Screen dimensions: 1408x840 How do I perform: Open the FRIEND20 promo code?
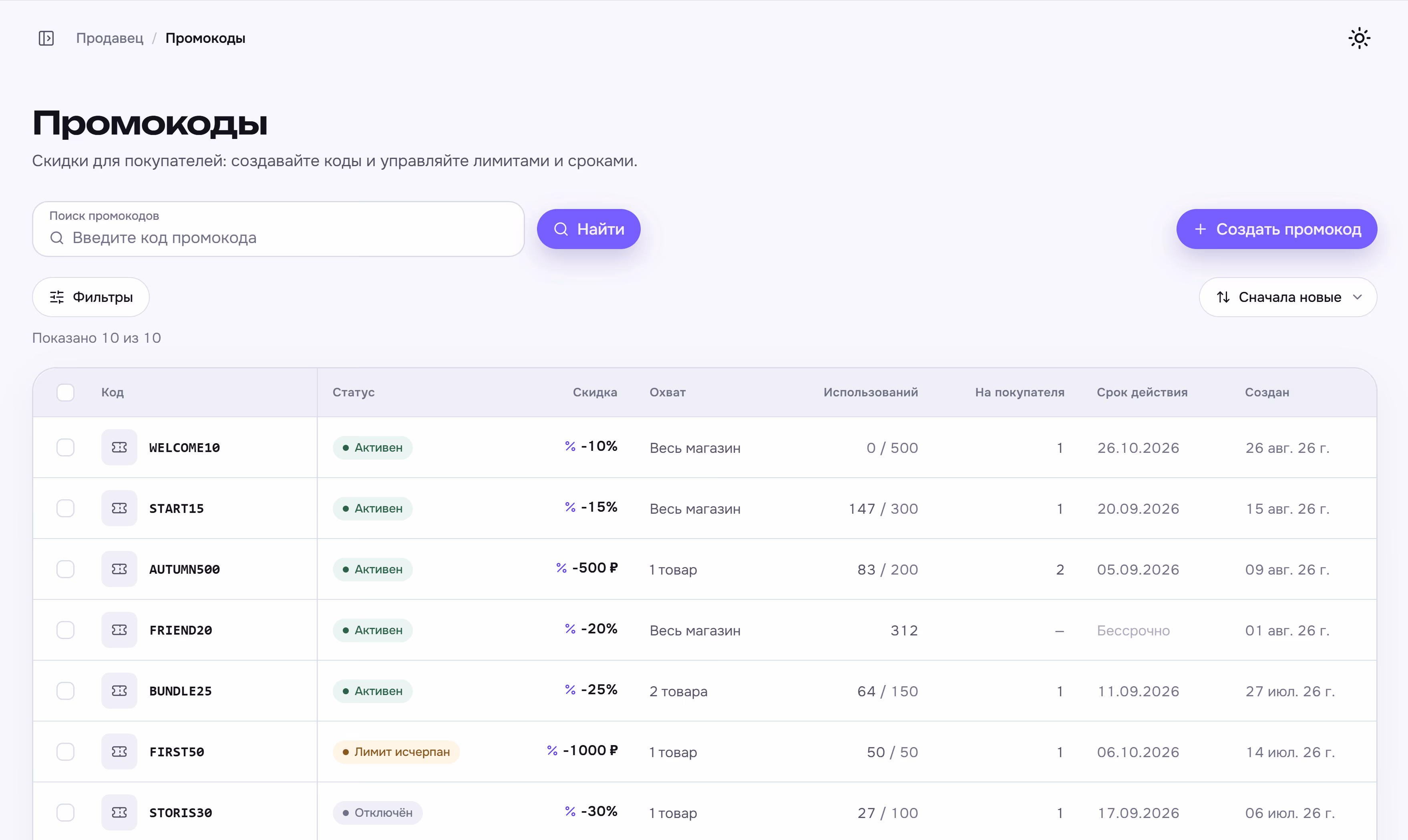[181, 631]
